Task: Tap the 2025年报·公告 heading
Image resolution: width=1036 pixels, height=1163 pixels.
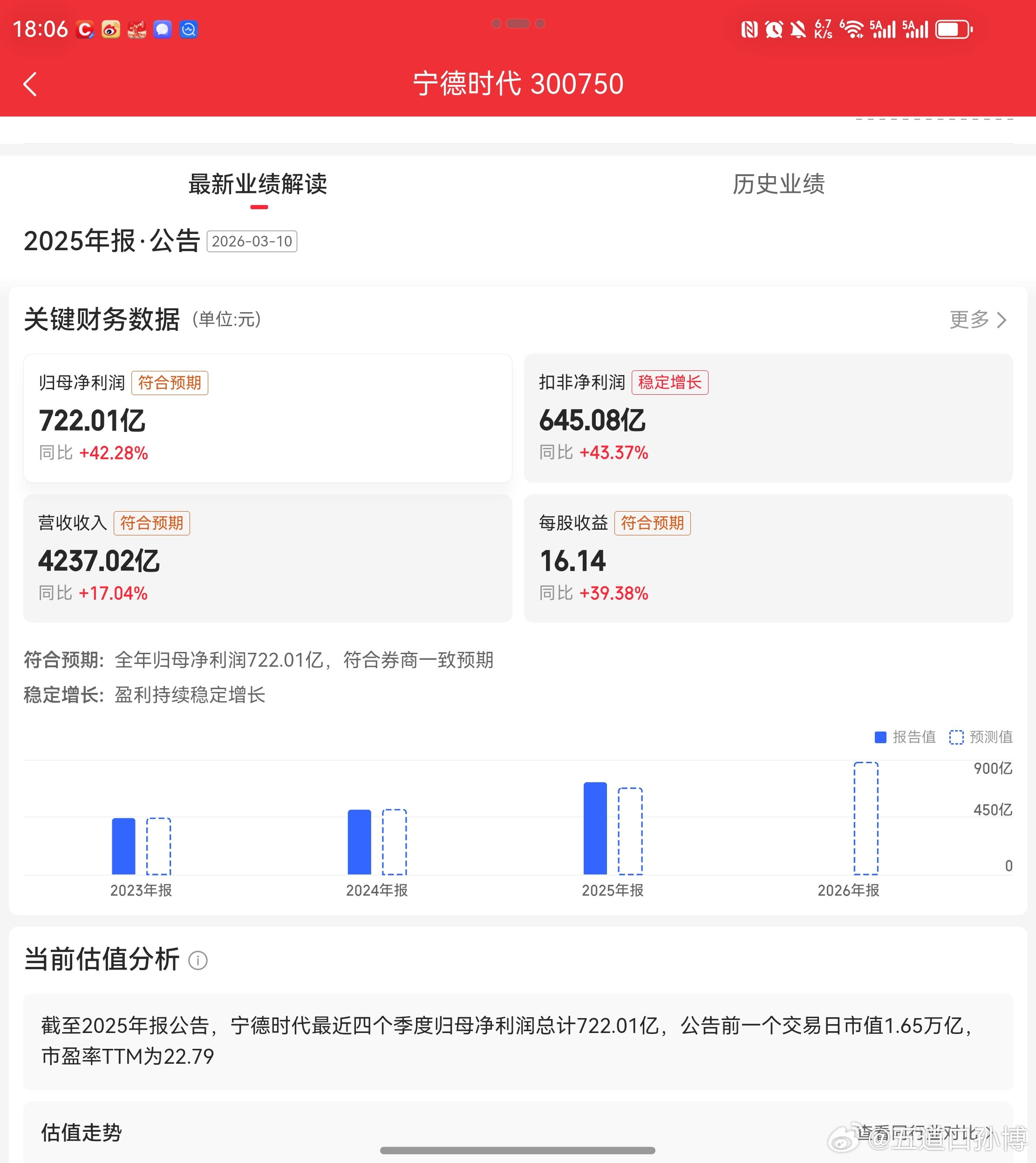Action: 112,241
